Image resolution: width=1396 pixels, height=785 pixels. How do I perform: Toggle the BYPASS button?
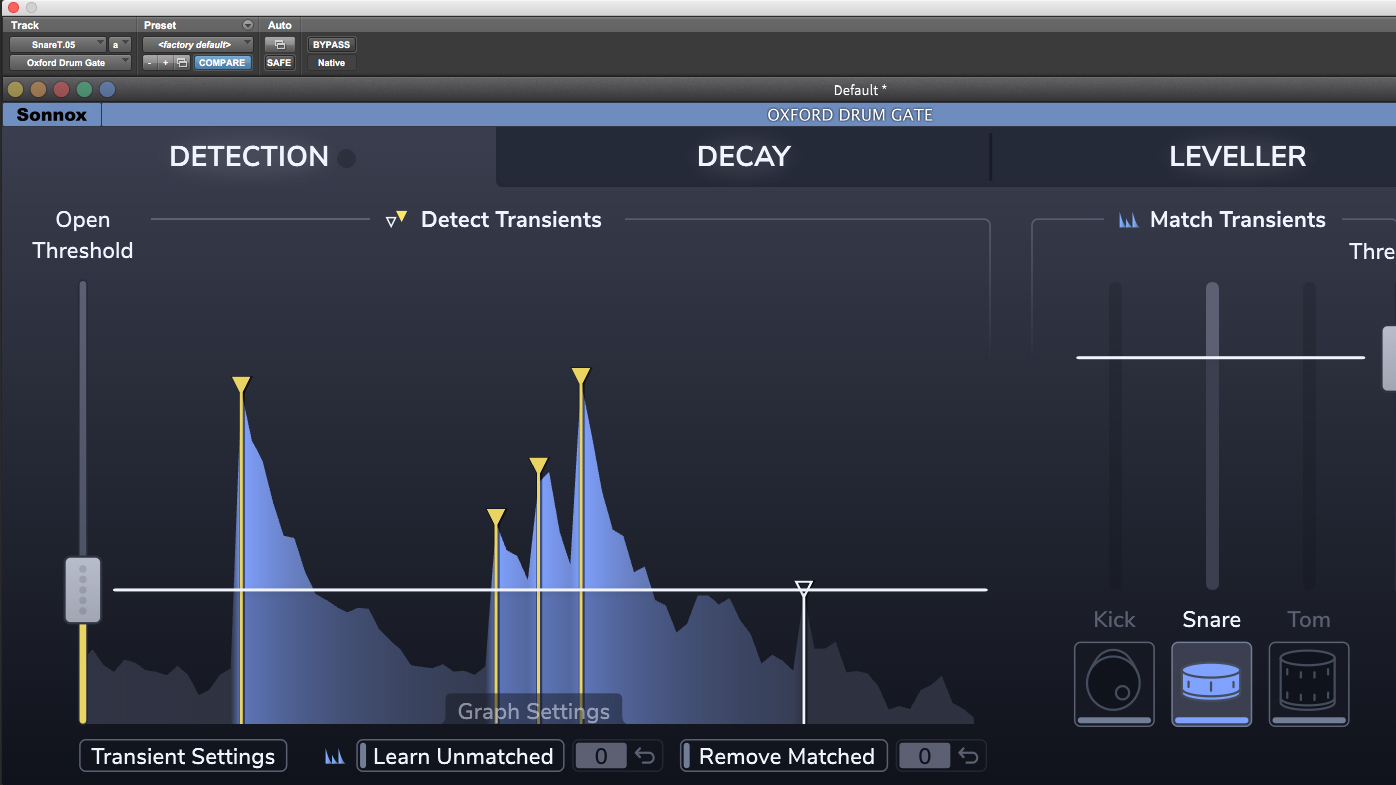click(x=331, y=45)
